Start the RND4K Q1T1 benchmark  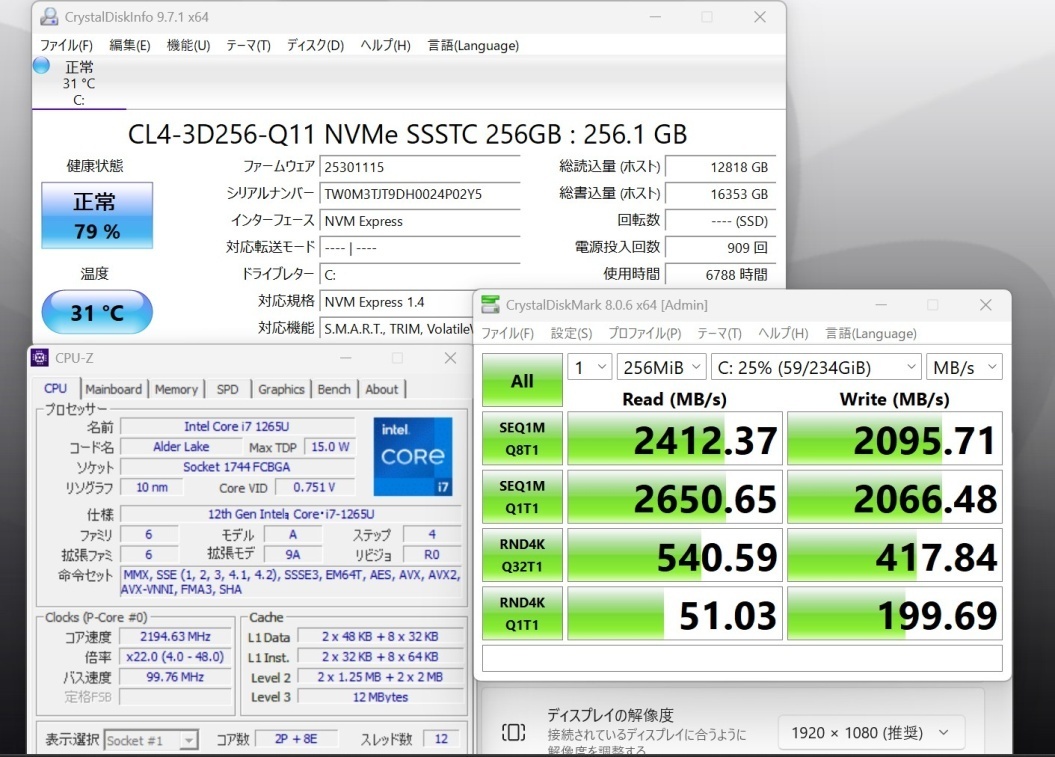521,613
